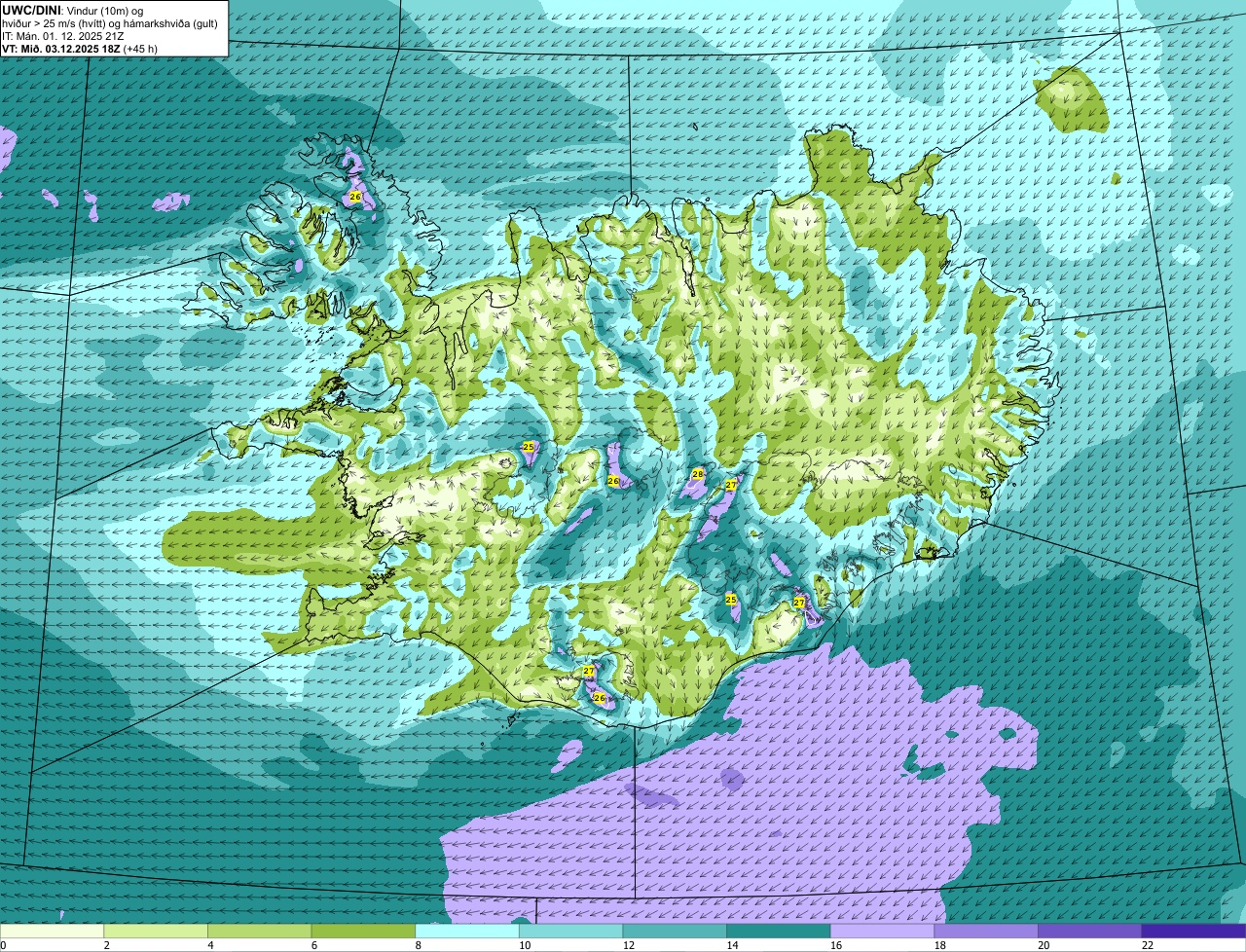Click the legend scale value "12"

tap(628, 945)
